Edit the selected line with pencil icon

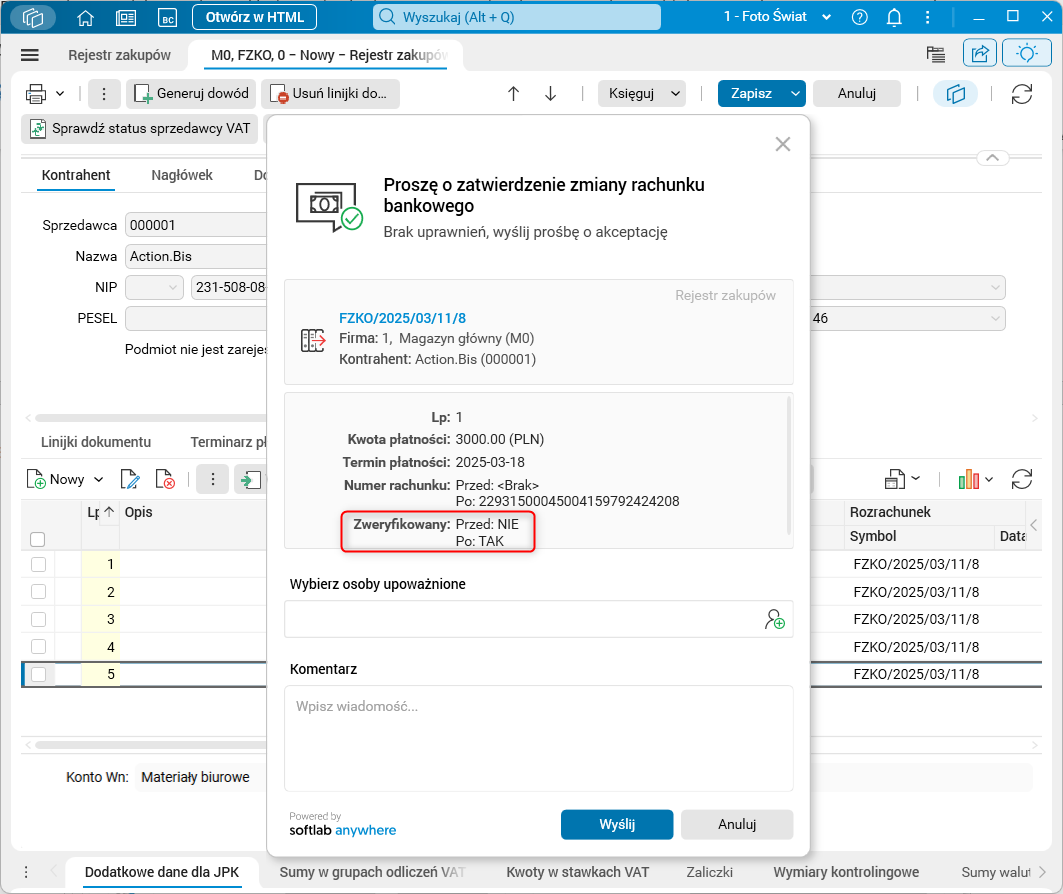[x=129, y=480]
